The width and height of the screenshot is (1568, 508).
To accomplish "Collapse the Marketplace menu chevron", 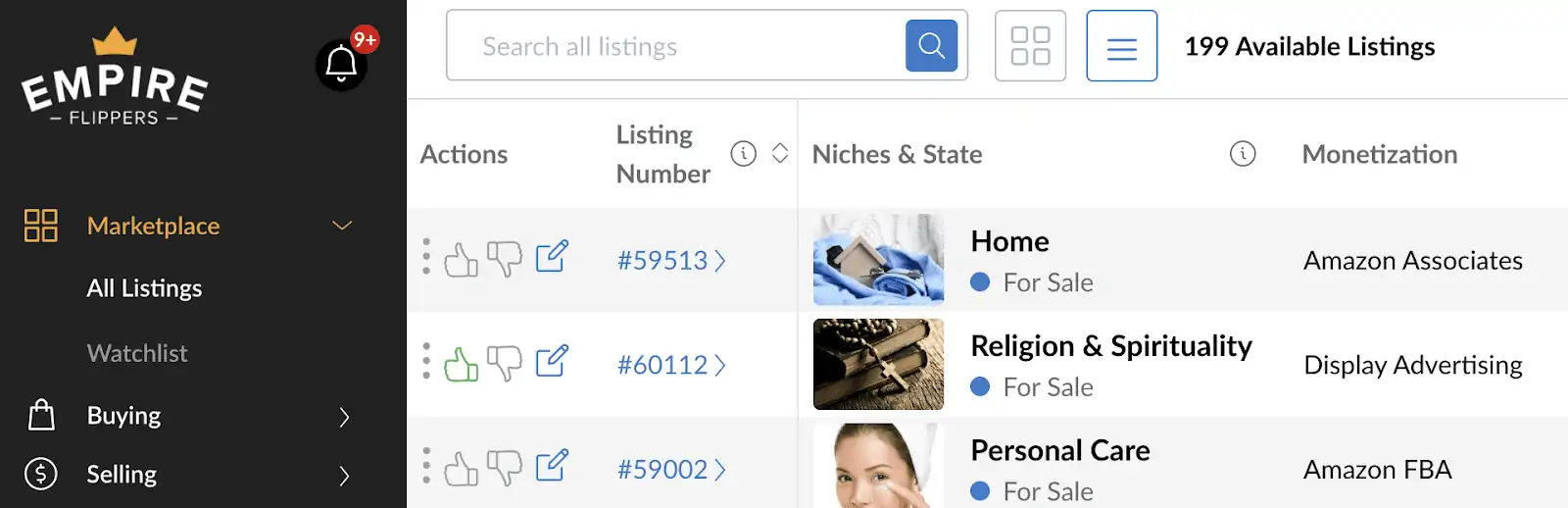I will (x=342, y=226).
